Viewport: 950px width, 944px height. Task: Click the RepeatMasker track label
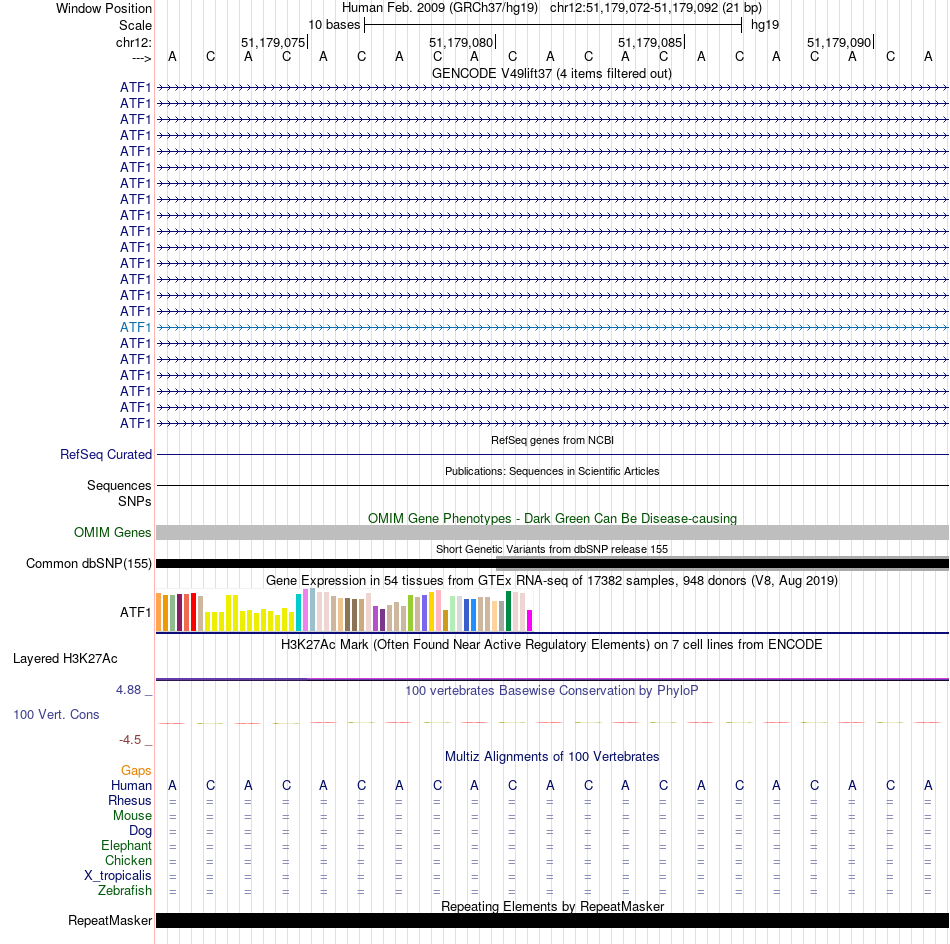(110, 920)
